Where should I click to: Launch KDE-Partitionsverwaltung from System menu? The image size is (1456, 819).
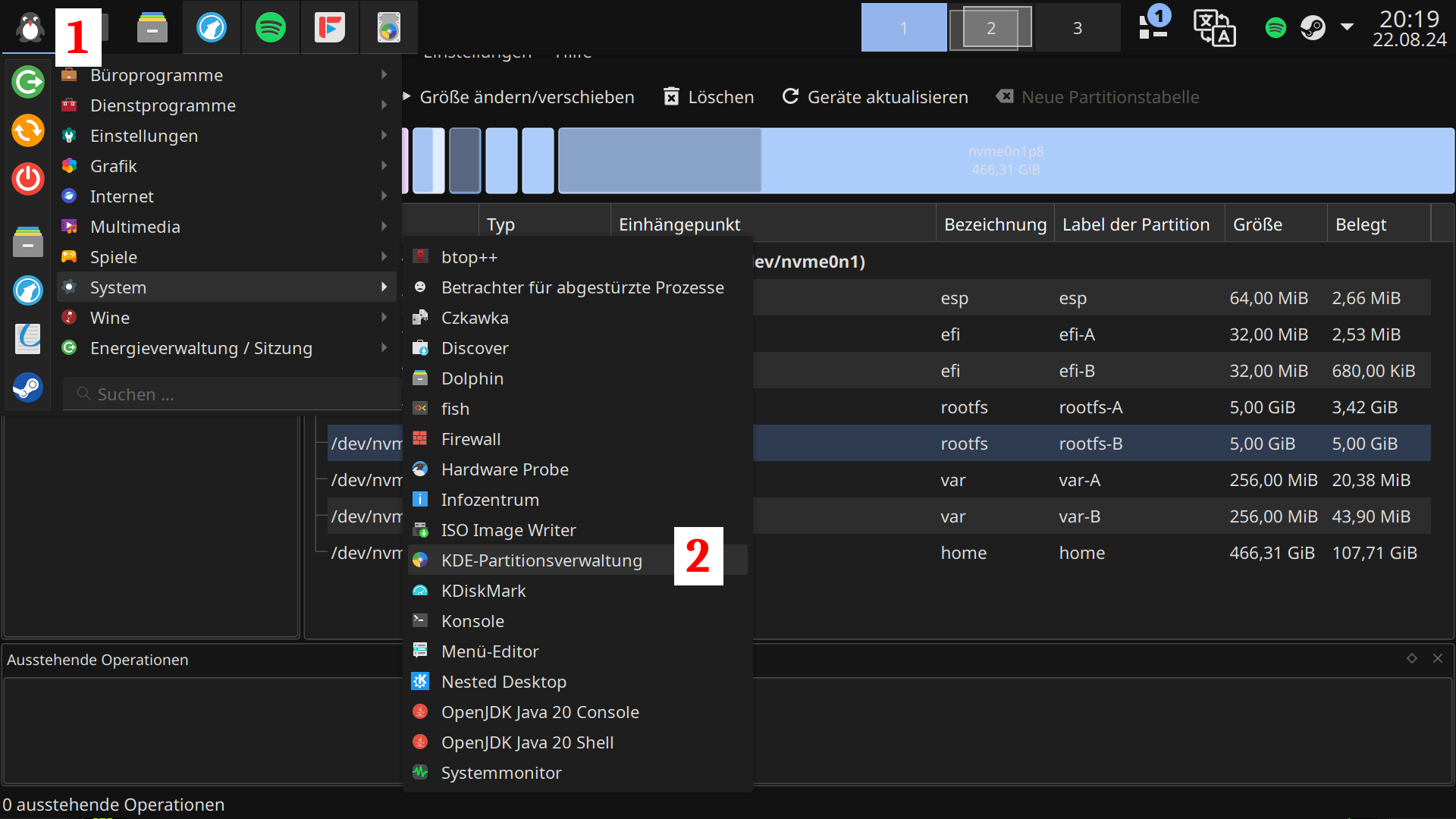point(541,560)
